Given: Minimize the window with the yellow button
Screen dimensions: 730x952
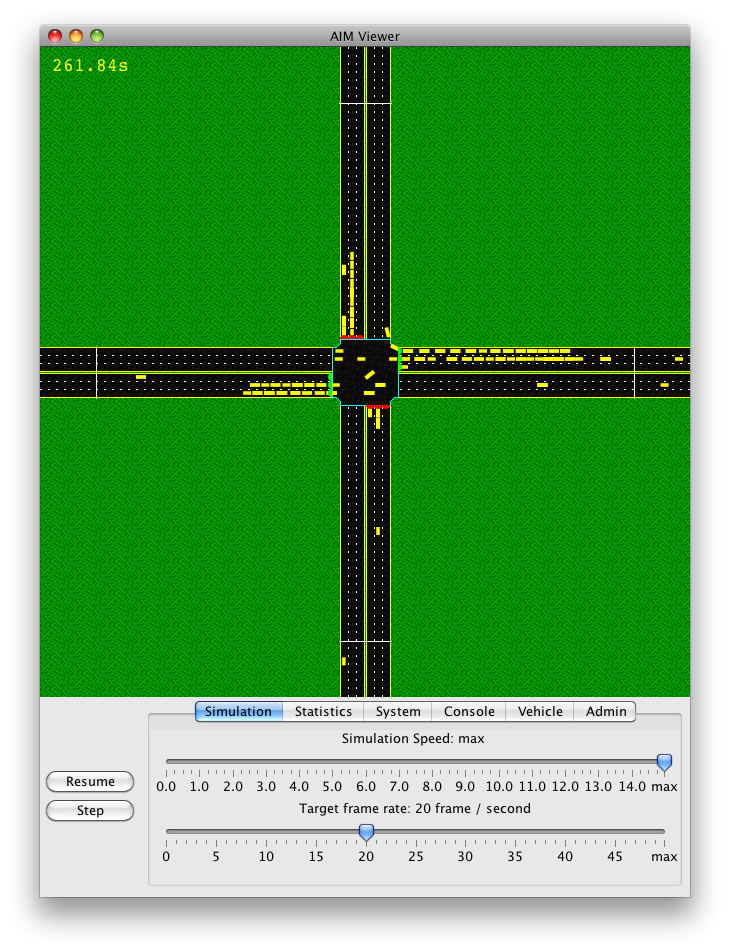Looking at the screenshot, I should point(76,36).
